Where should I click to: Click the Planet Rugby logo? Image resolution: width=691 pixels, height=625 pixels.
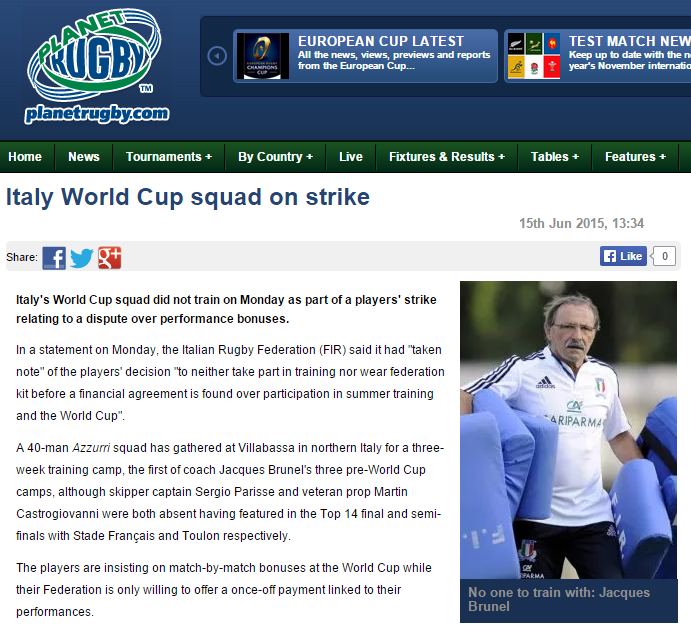click(96, 66)
